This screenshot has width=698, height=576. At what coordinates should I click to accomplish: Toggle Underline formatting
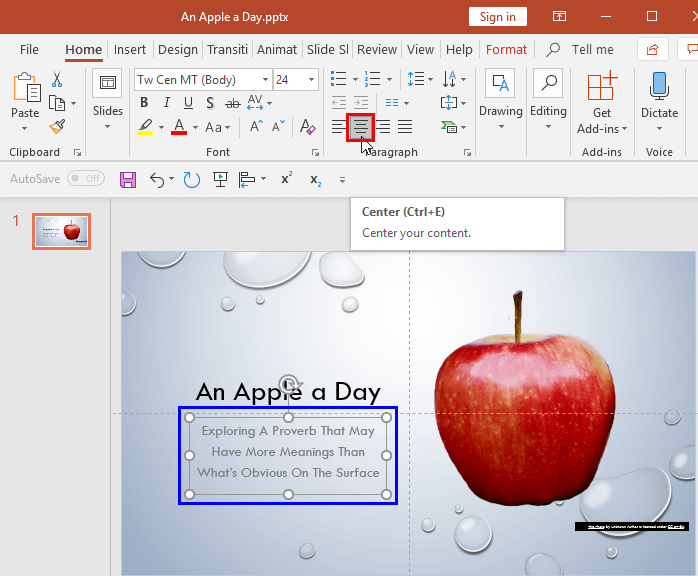tap(187, 103)
